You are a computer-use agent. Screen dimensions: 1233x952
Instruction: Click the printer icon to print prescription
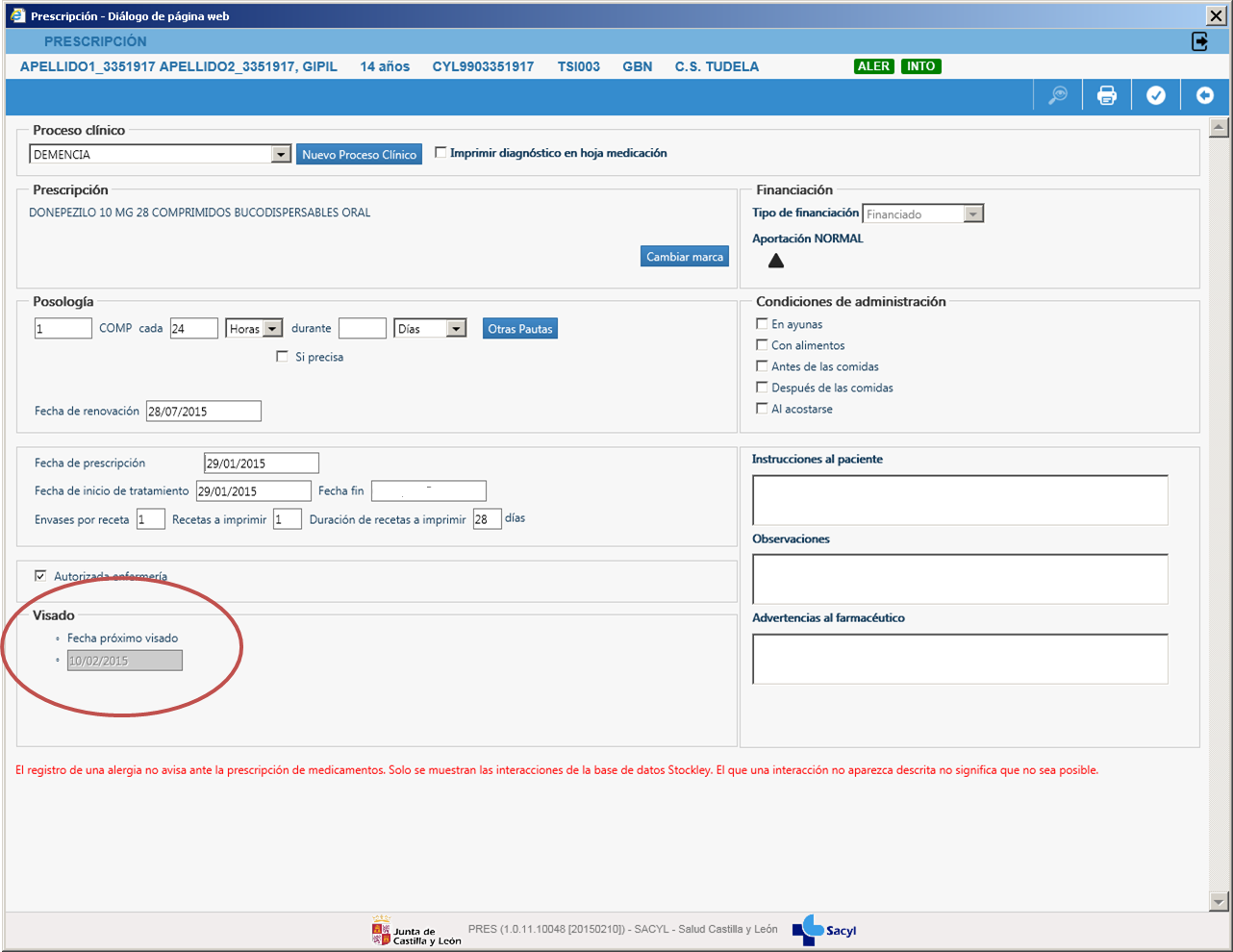coord(1107,95)
